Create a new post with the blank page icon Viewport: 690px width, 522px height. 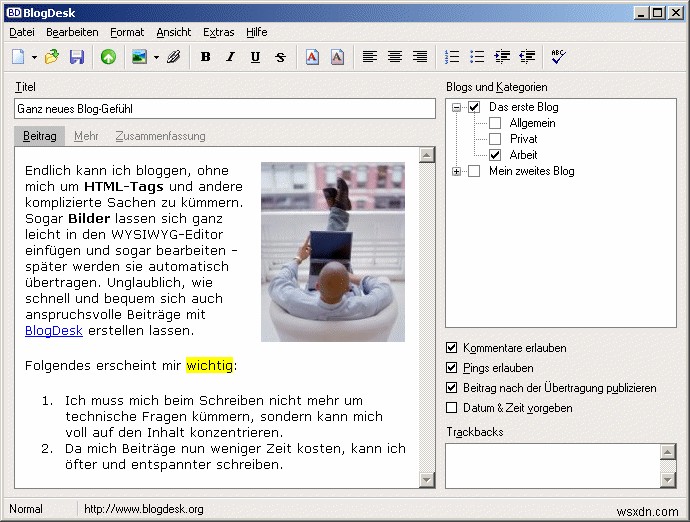tap(18, 57)
